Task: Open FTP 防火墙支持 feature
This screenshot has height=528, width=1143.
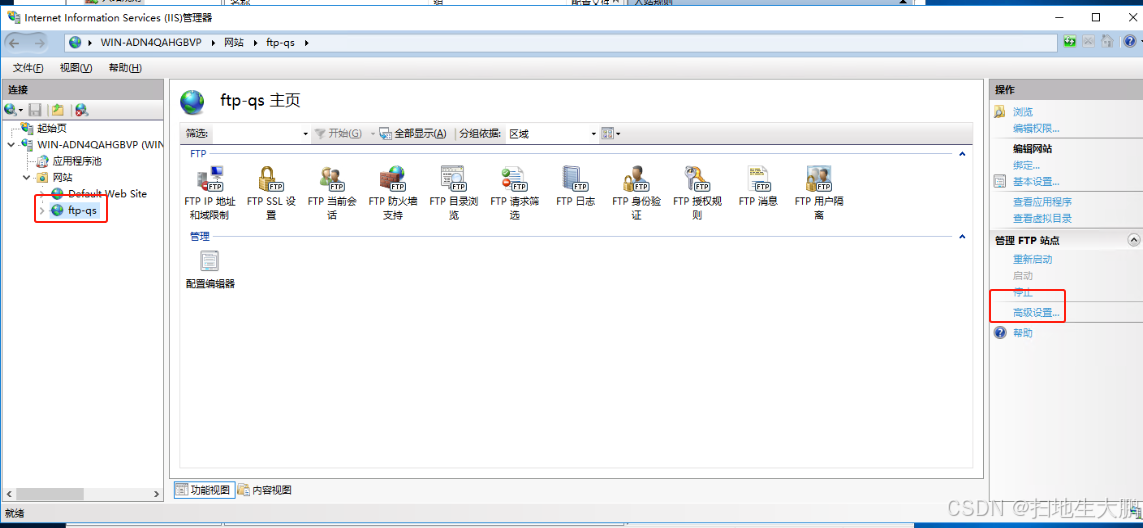Action: [x=392, y=193]
